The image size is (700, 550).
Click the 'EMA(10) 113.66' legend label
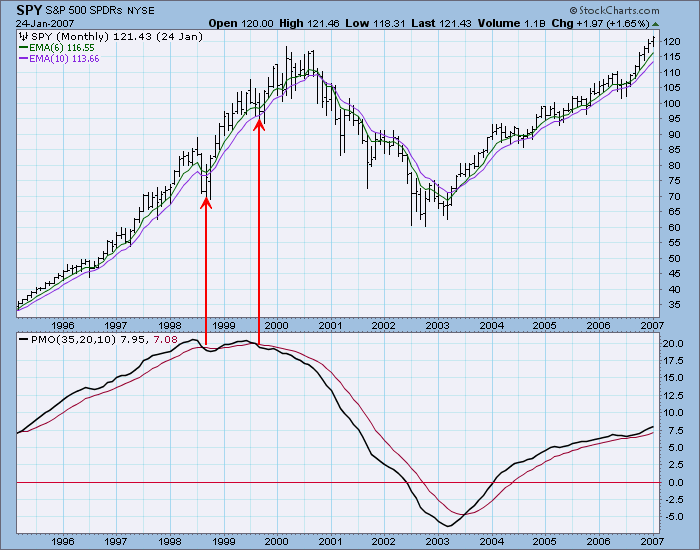click(64, 59)
